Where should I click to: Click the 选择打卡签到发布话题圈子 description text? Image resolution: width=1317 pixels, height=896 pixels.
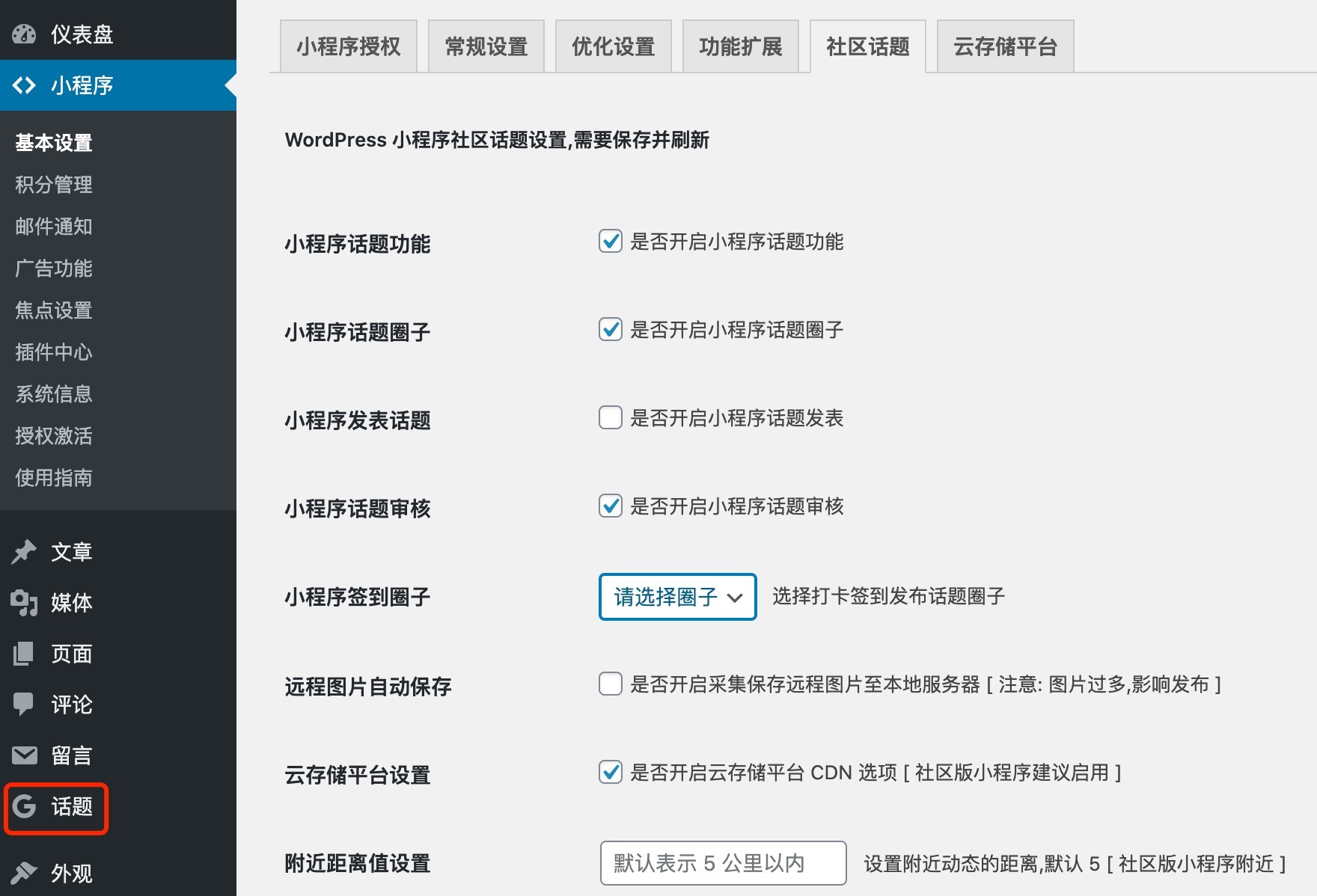pos(889,596)
